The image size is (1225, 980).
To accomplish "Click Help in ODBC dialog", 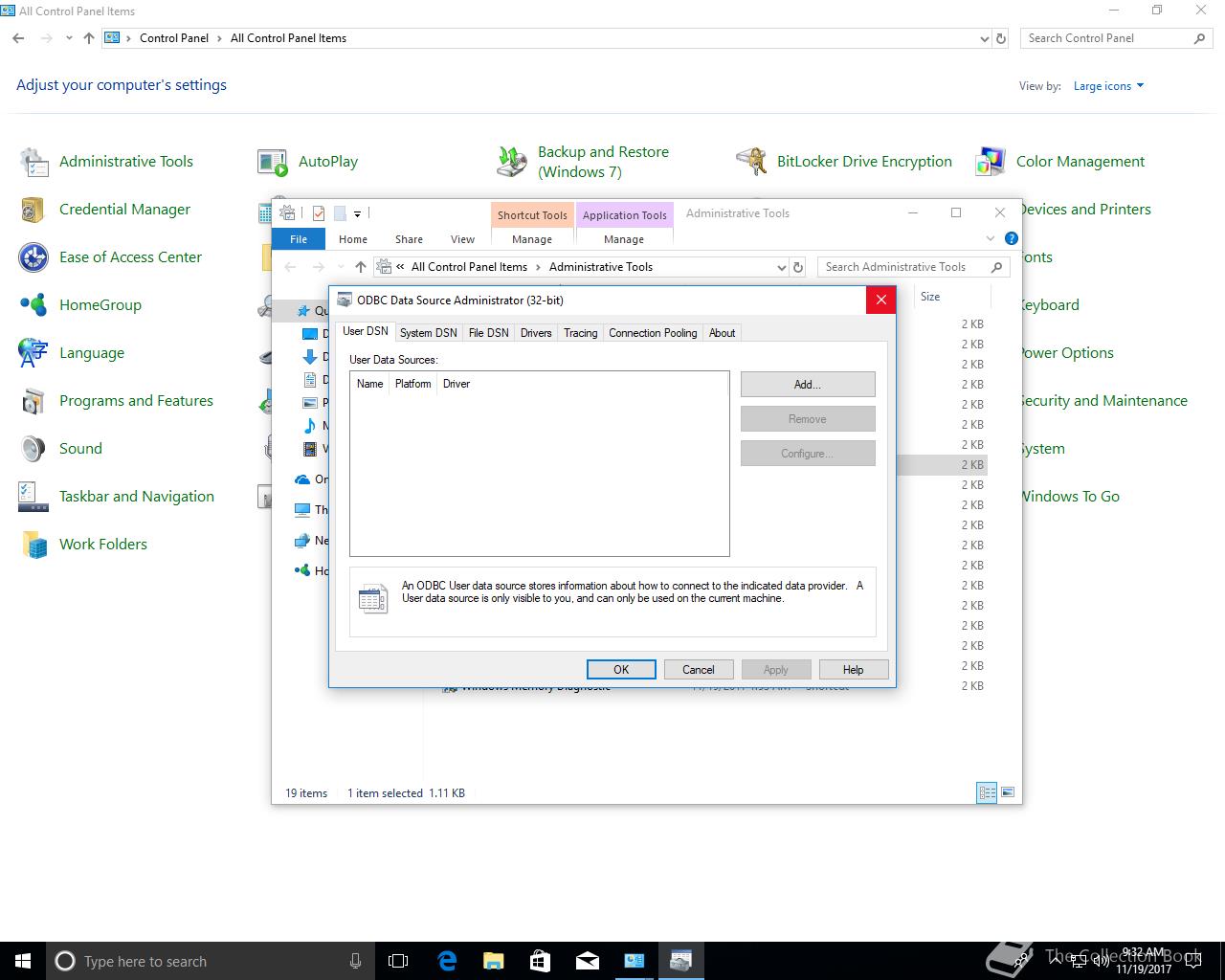I will (854, 670).
